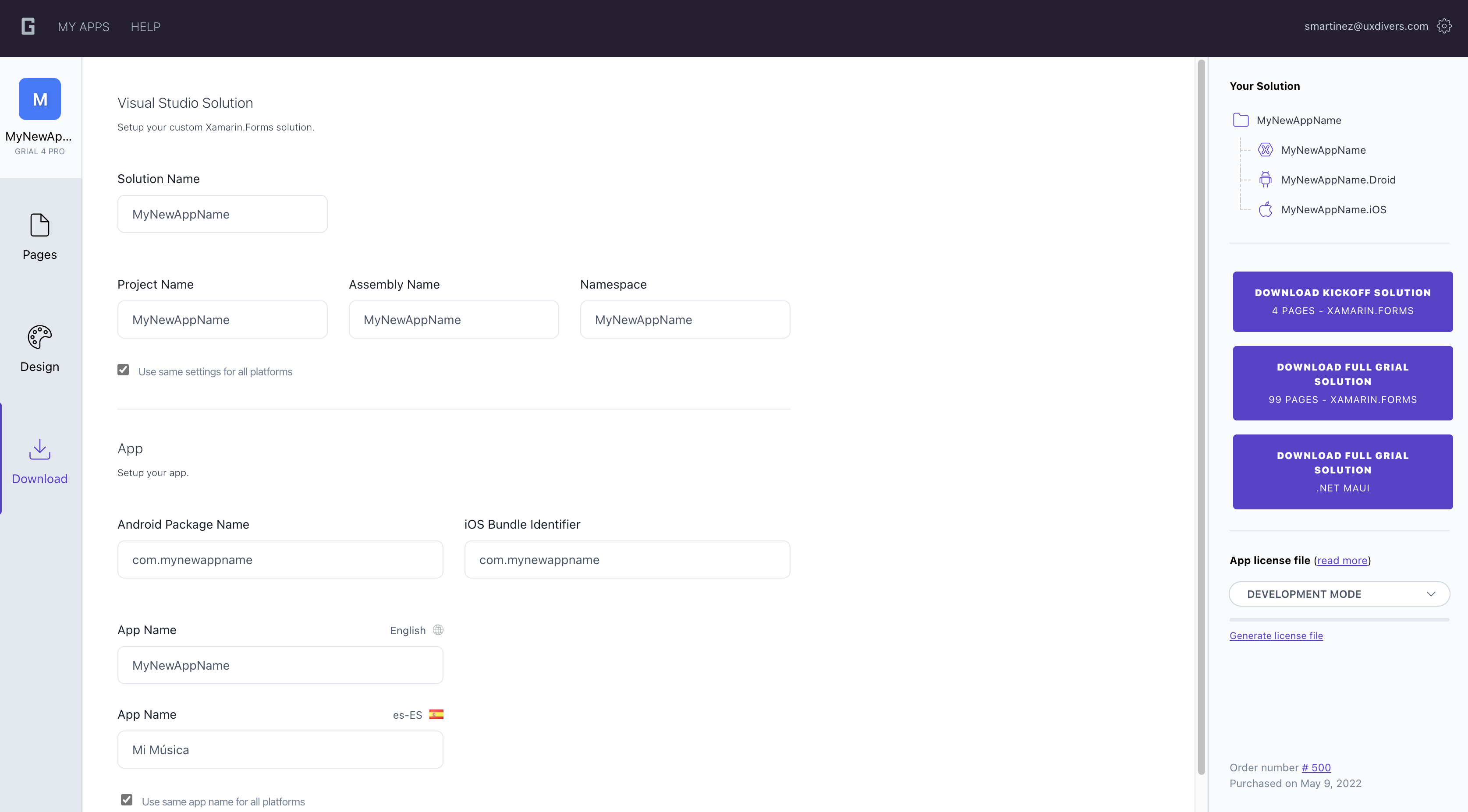Open the read more license link

(1342, 560)
